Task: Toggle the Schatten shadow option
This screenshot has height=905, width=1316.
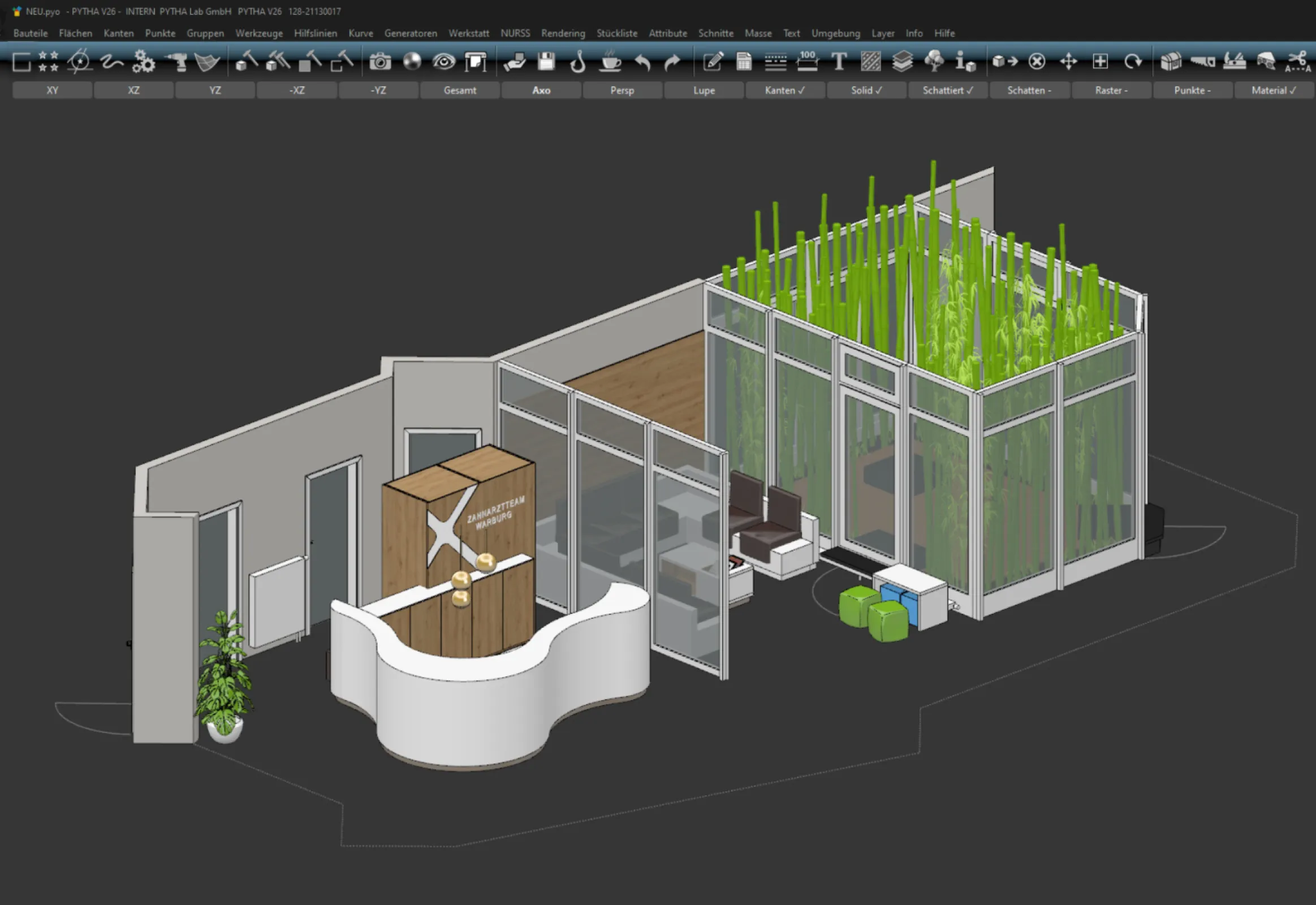Action: pos(1029,90)
